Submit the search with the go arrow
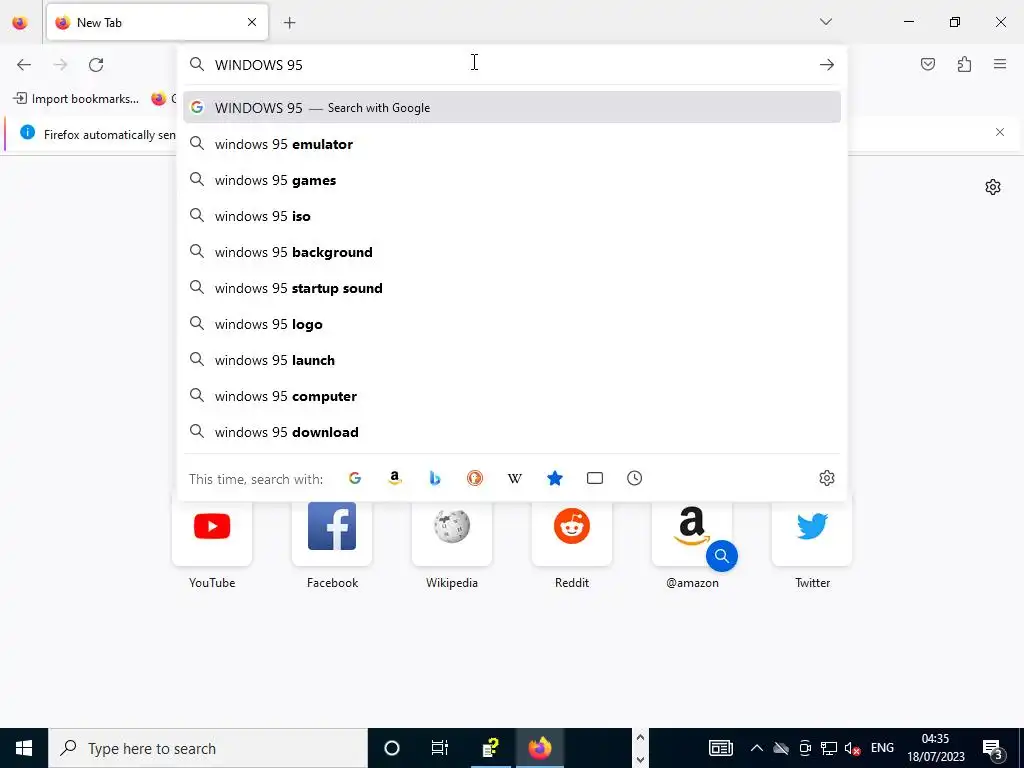 [x=827, y=65]
